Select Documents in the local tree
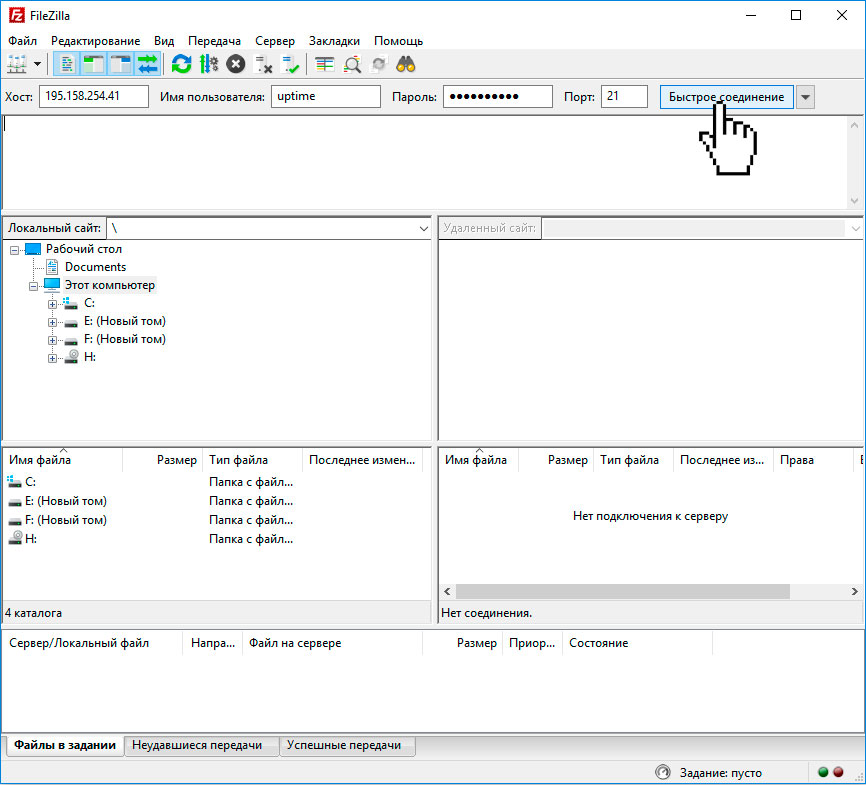This screenshot has height=785, width=866. coord(95,267)
